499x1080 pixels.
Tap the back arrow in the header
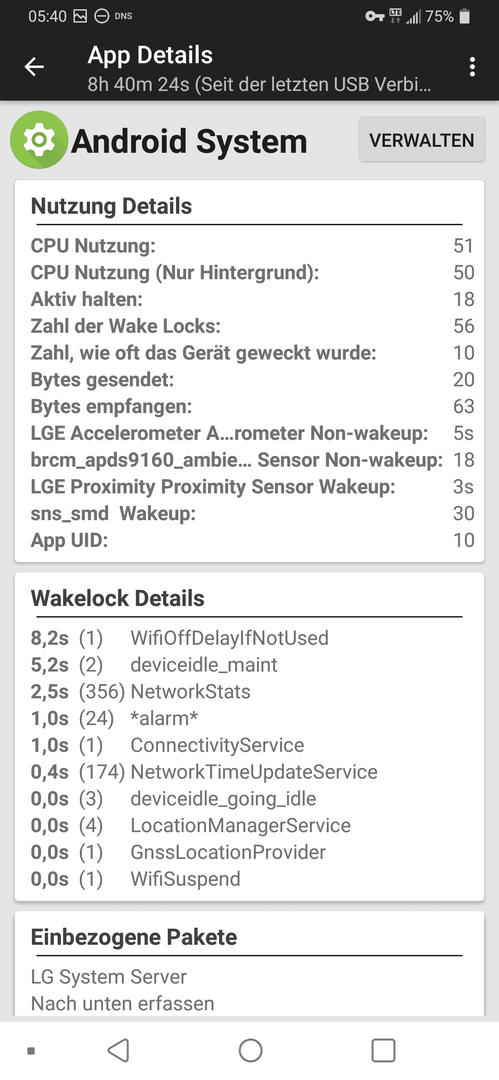point(34,67)
